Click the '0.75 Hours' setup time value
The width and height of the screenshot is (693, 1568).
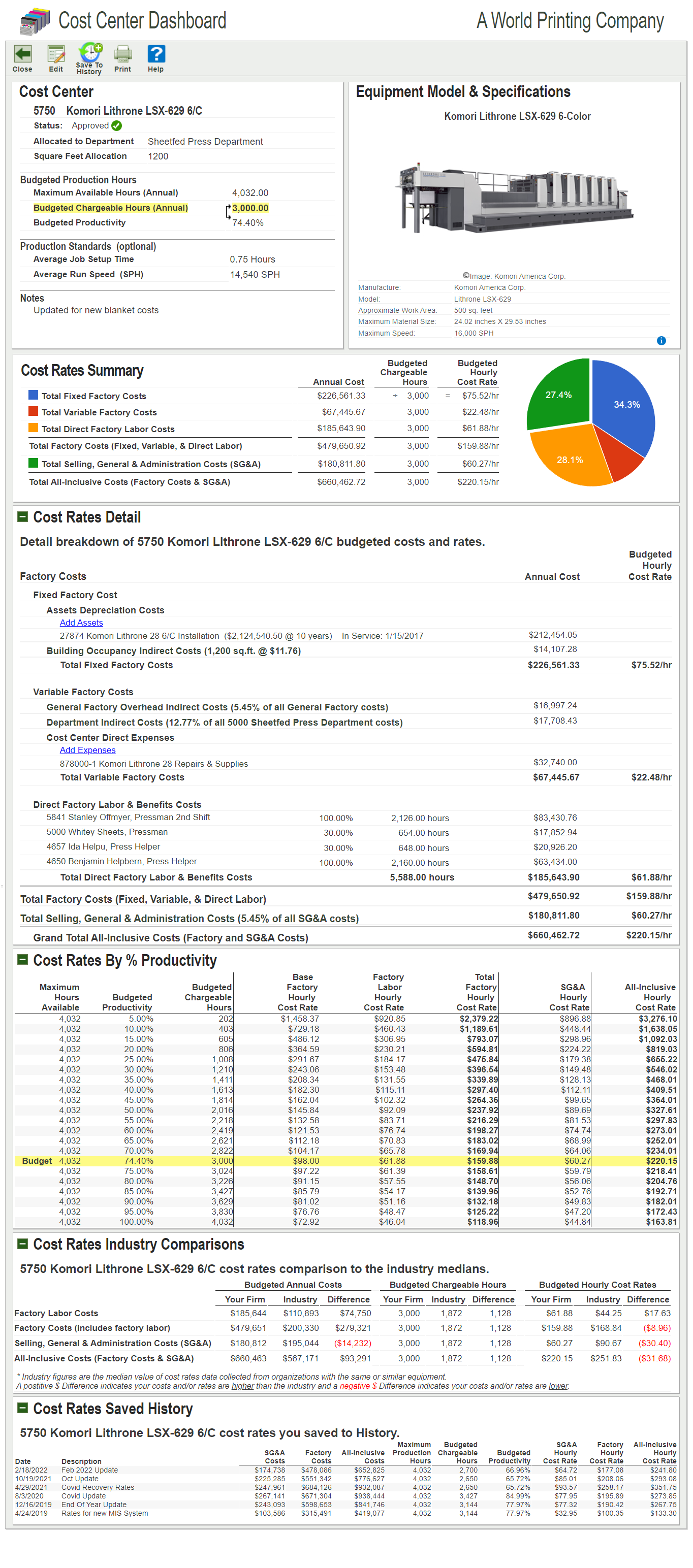click(x=252, y=259)
